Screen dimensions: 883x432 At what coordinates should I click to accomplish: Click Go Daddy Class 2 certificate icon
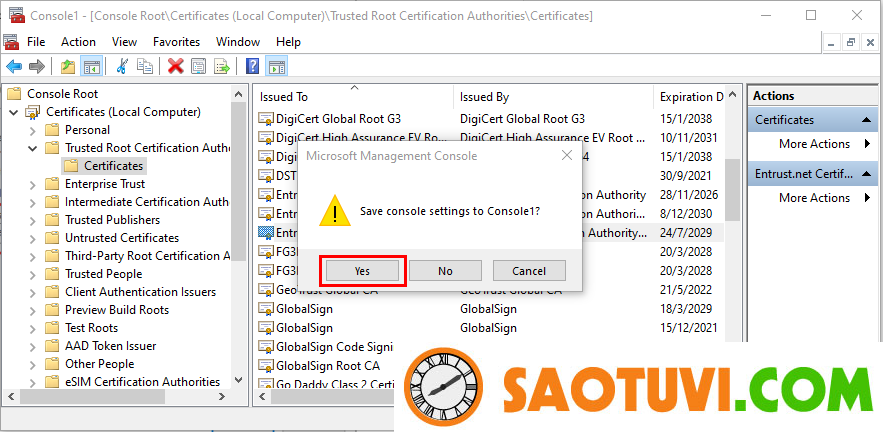coord(265,384)
